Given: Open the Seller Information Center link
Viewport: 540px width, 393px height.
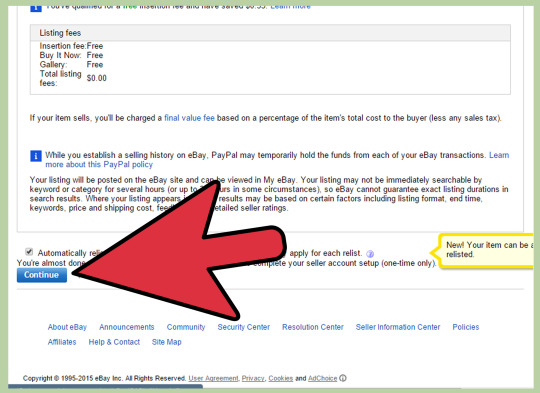Looking at the screenshot, I should click(x=398, y=327).
